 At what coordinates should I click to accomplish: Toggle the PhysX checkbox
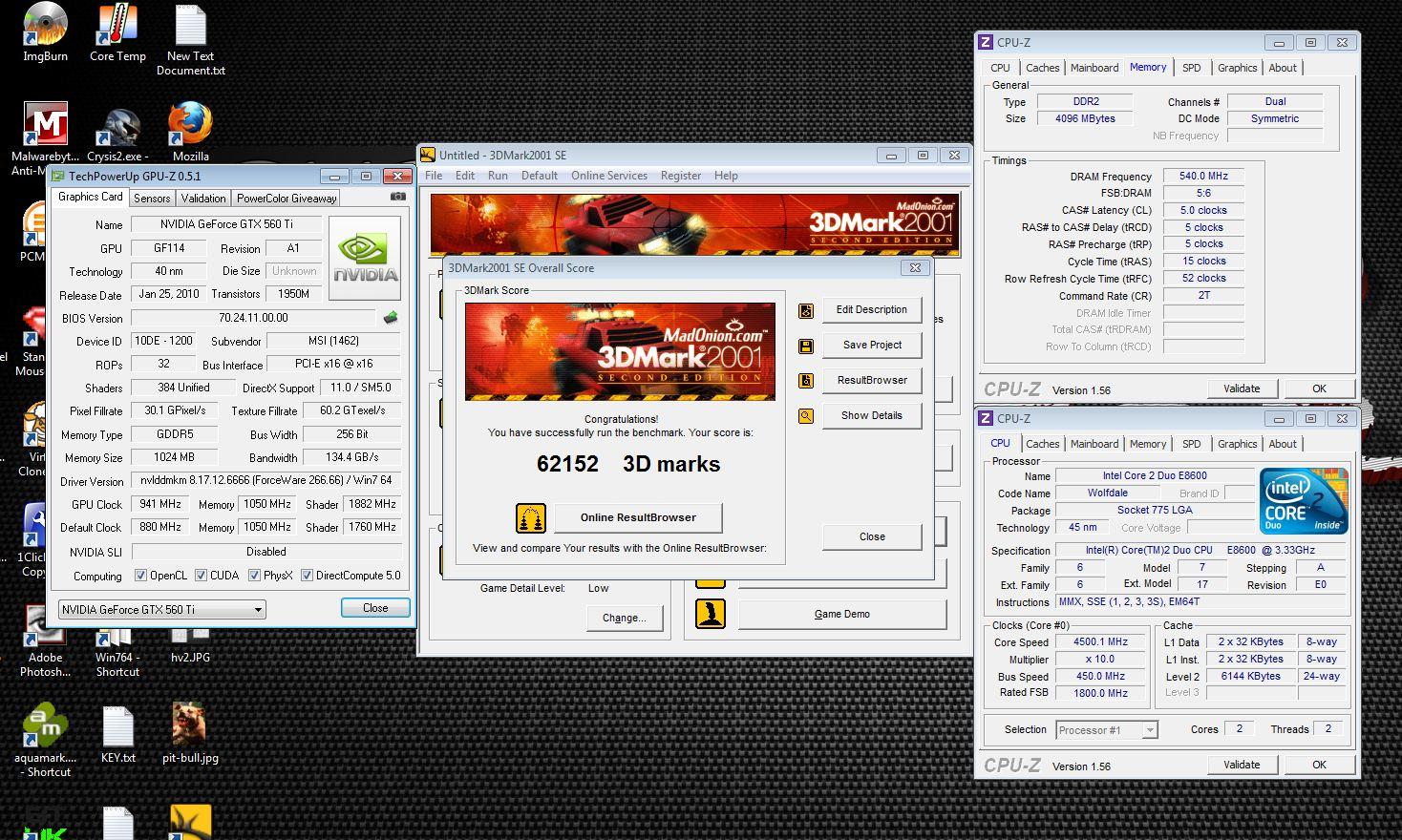point(254,576)
